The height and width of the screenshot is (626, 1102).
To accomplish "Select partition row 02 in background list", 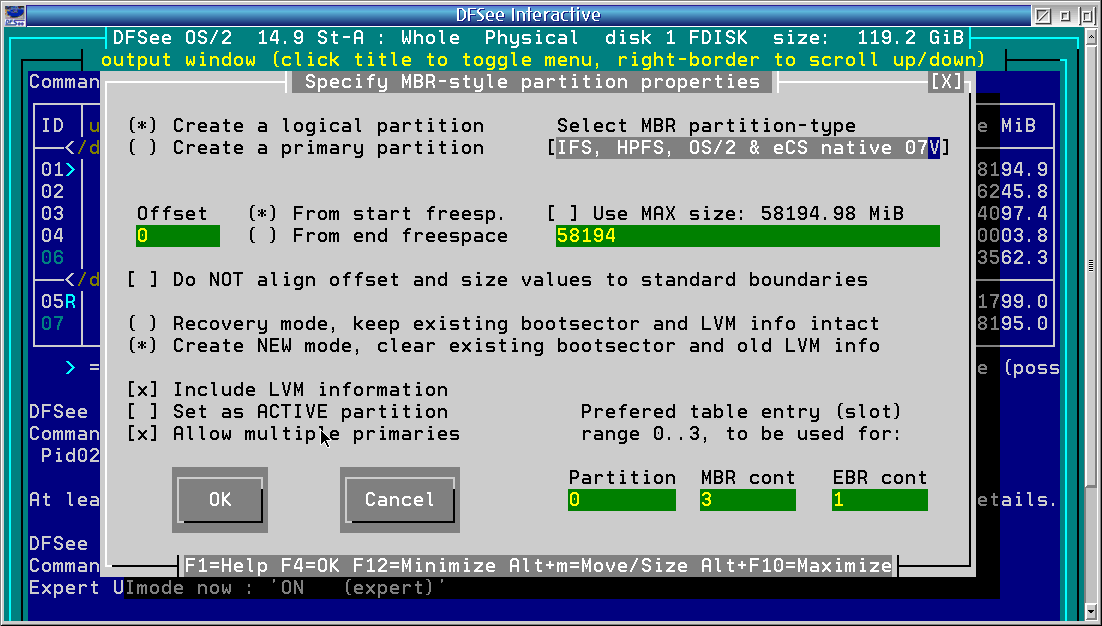I will click(53, 191).
